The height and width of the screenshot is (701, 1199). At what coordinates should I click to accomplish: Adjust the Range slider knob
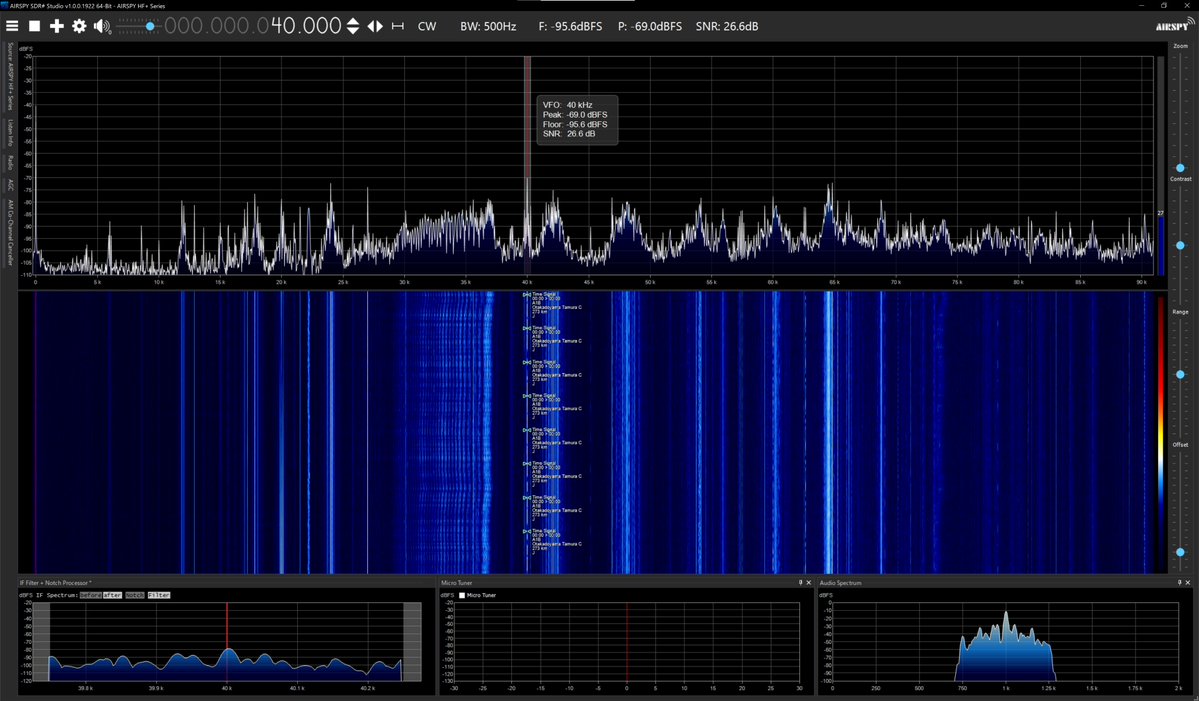tap(1180, 375)
